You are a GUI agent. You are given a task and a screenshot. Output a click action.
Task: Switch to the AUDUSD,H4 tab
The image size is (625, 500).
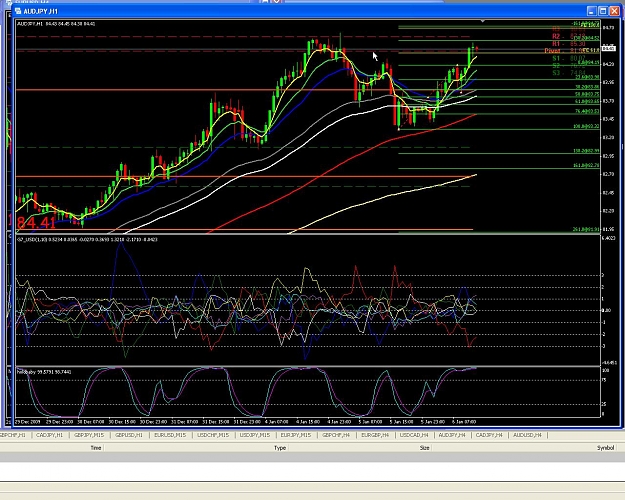pyautogui.click(x=527, y=435)
